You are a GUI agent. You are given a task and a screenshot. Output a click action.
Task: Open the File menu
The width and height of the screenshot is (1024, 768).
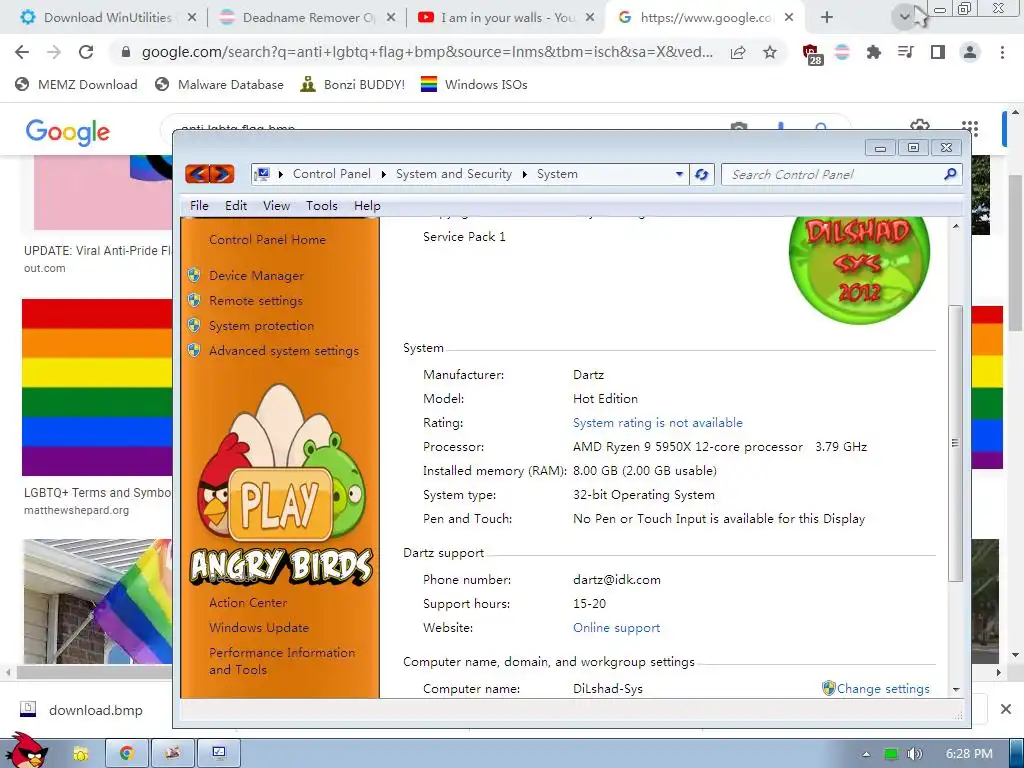point(199,206)
